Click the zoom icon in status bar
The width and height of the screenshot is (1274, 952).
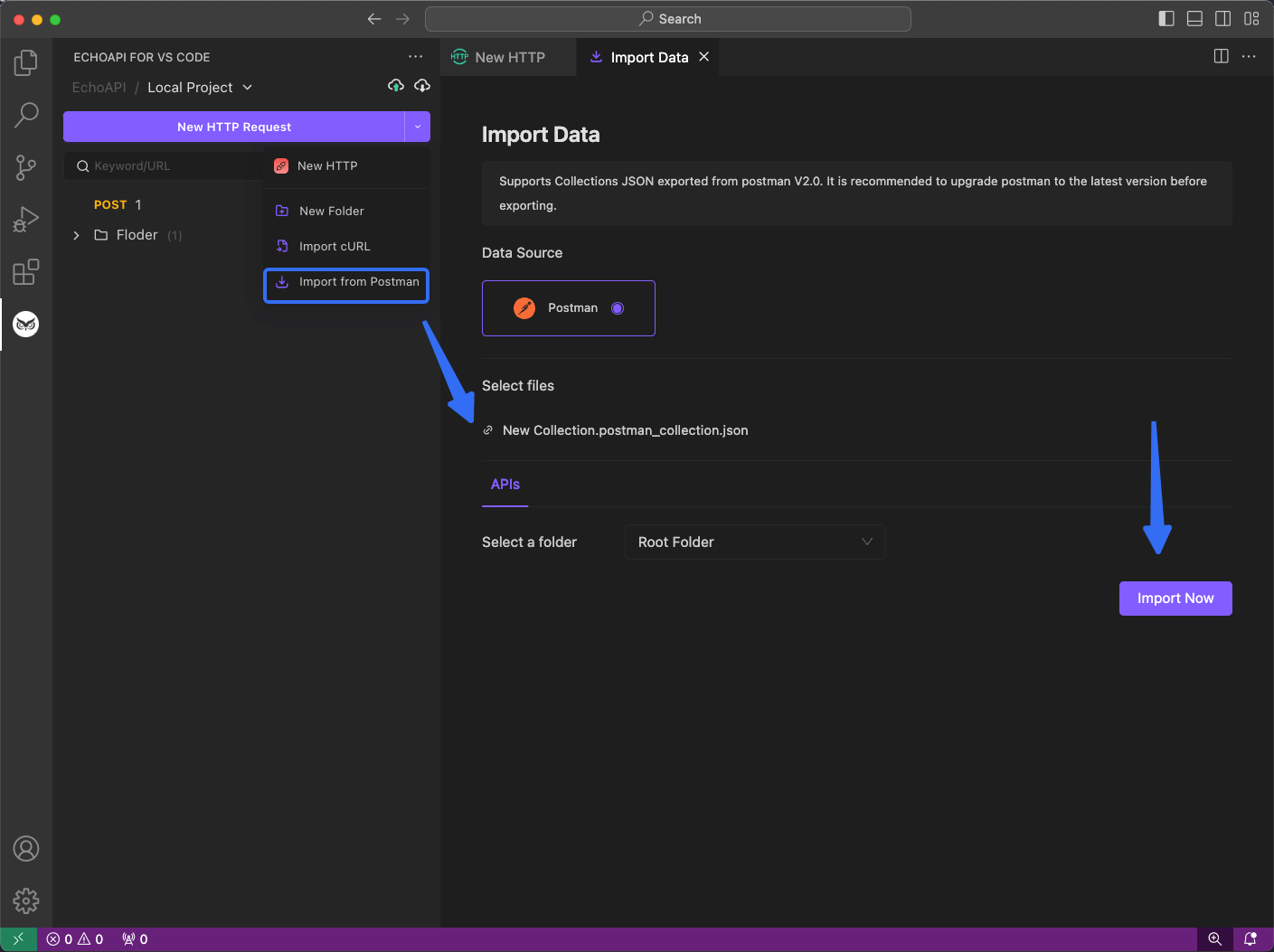coord(1215,939)
